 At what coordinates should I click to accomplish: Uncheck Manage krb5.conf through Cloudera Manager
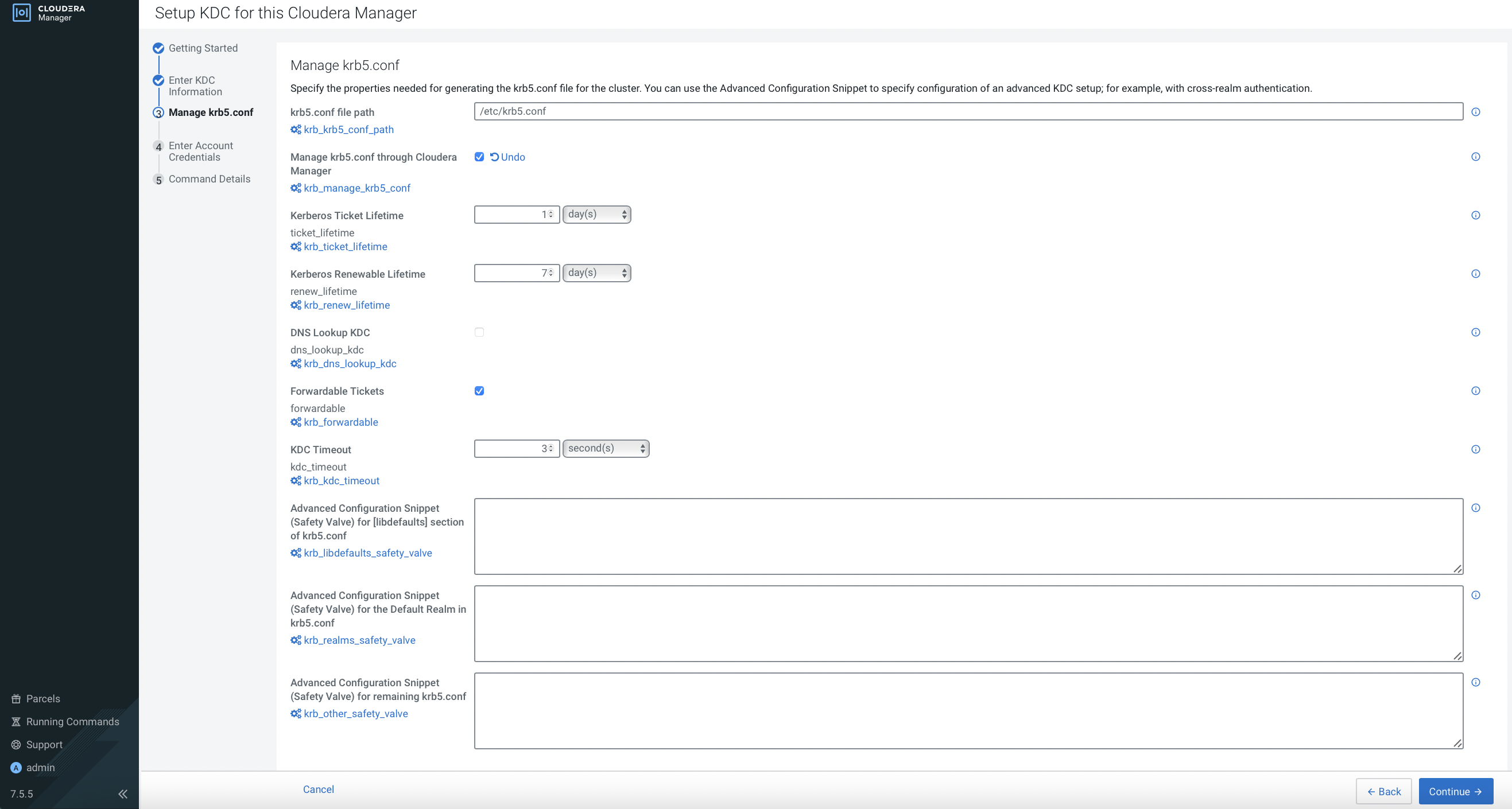479,157
